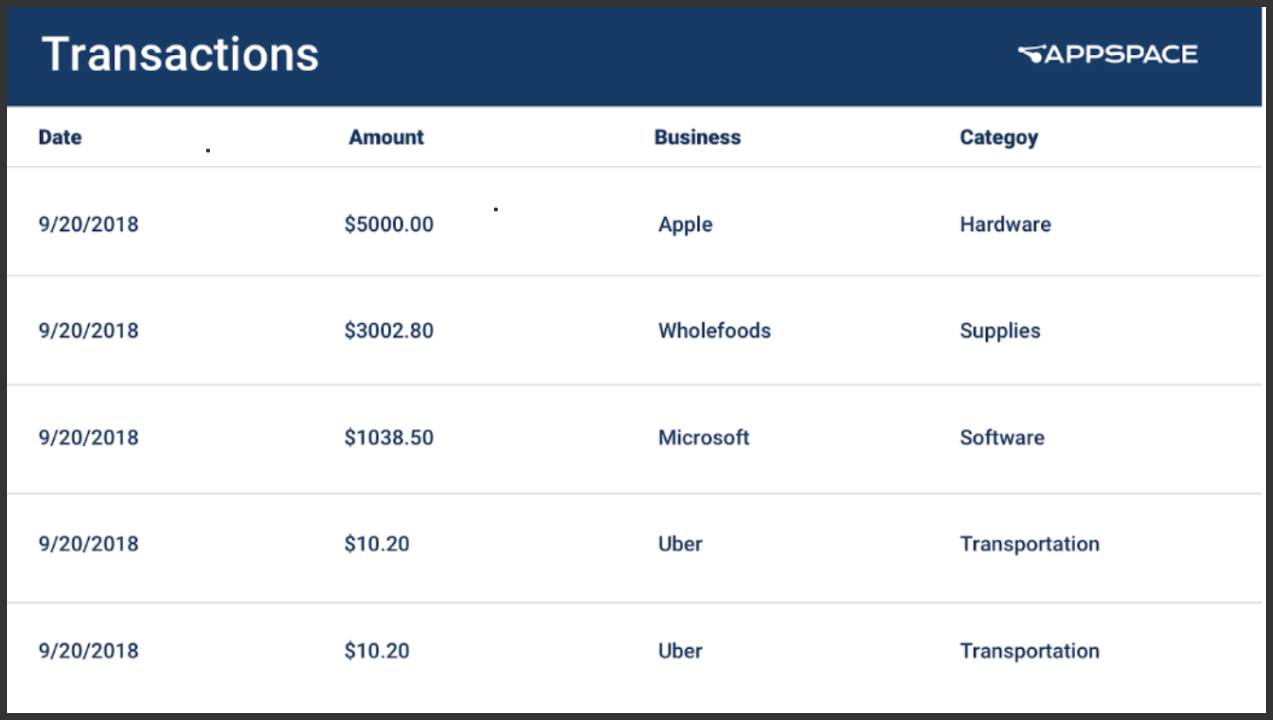Select the Microsoft transaction row
This screenshot has width=1273, height=720.
tap(635, 439)
